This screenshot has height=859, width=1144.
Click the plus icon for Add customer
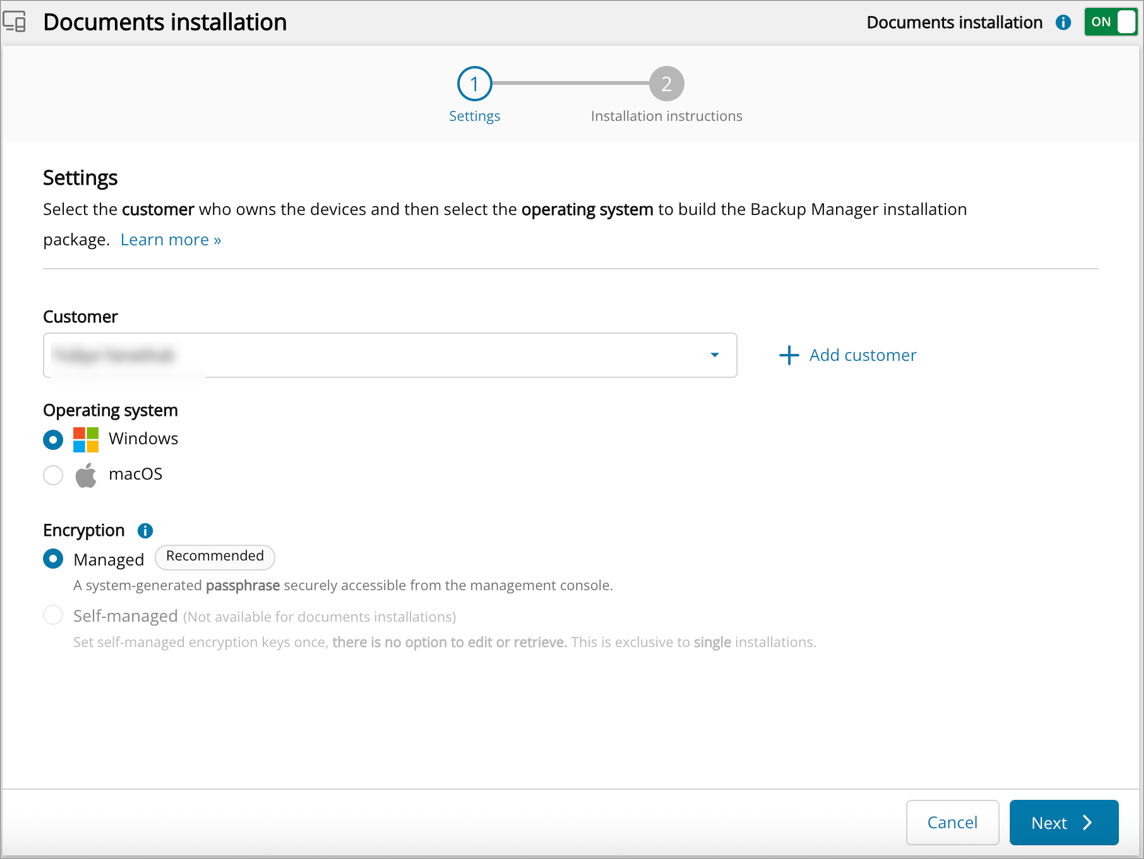789,355
